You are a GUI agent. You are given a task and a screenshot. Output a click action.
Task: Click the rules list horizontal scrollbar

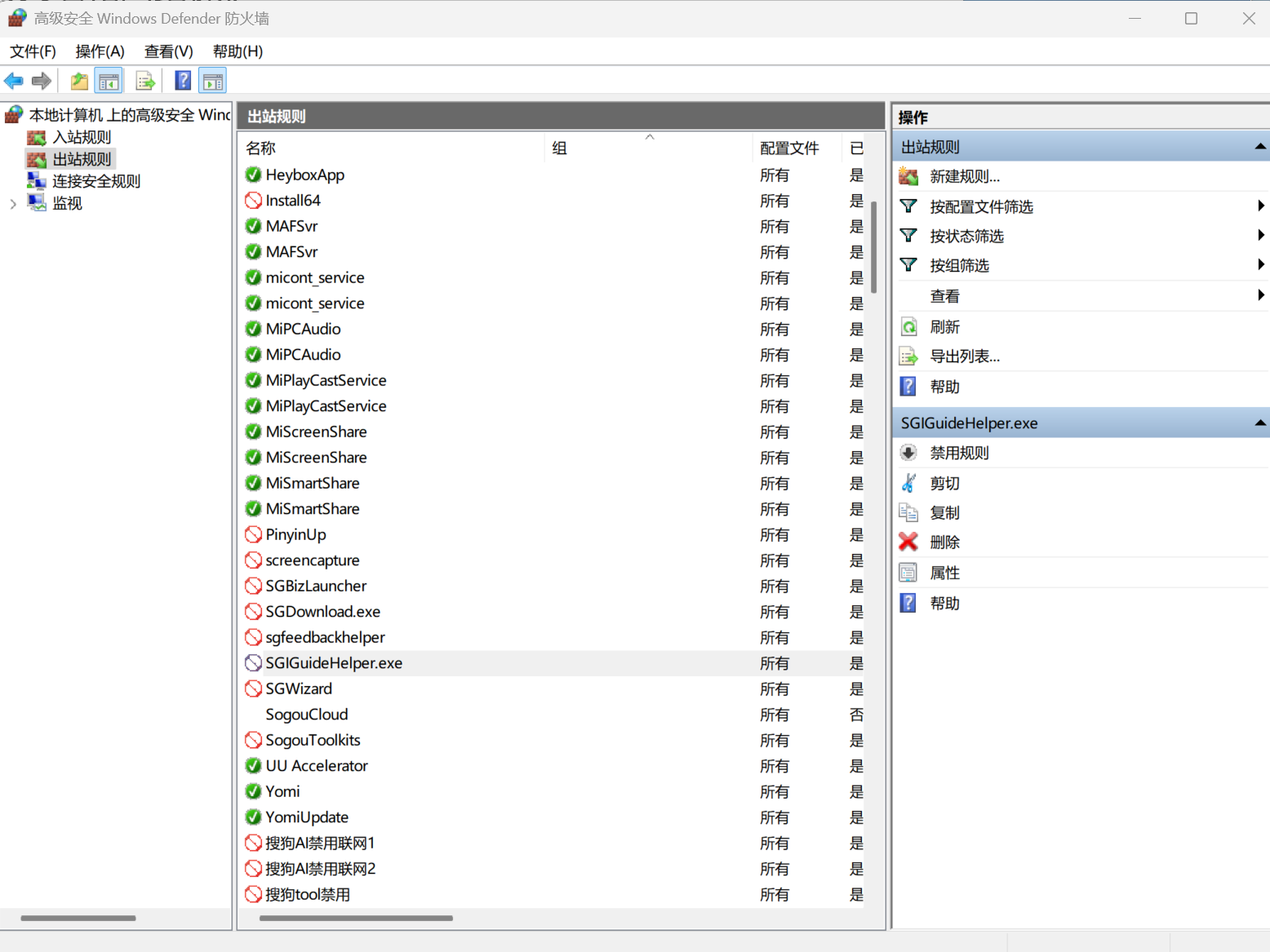[x=356, y=918]
